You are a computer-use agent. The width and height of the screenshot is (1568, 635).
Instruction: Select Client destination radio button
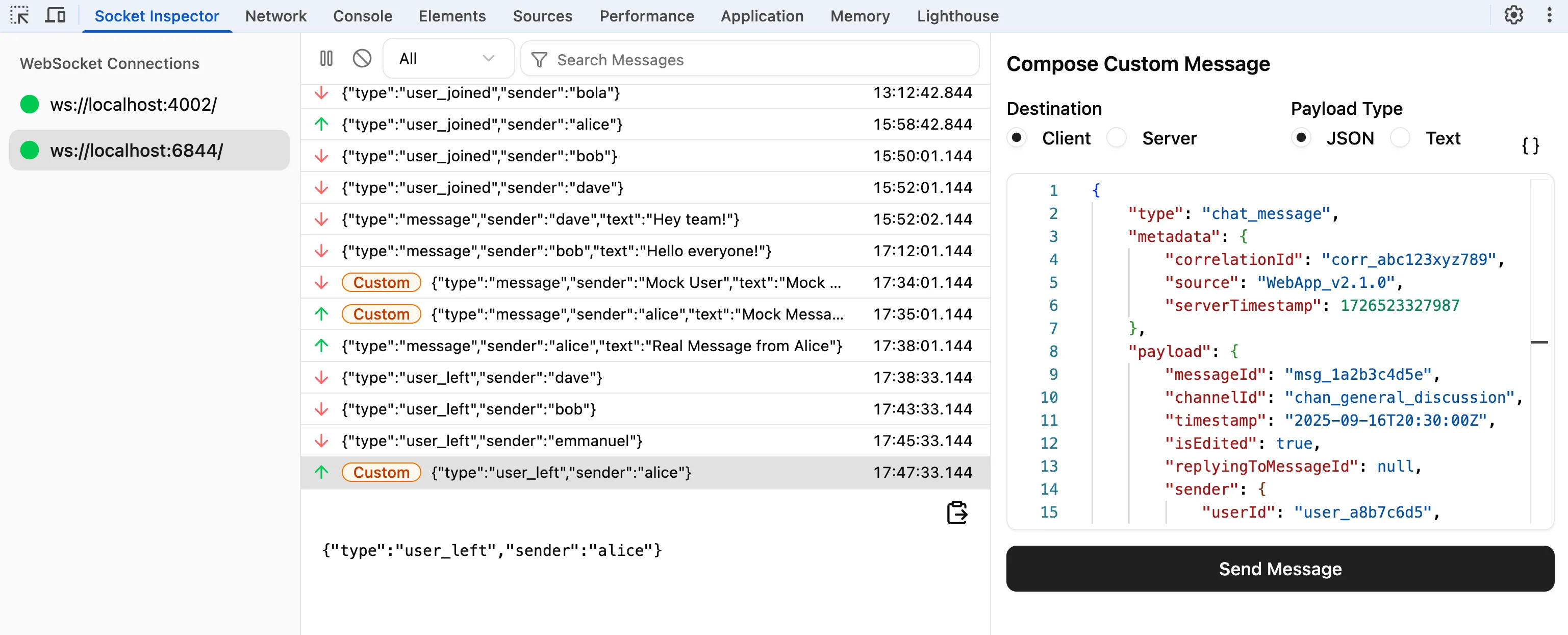[1017, 138]
